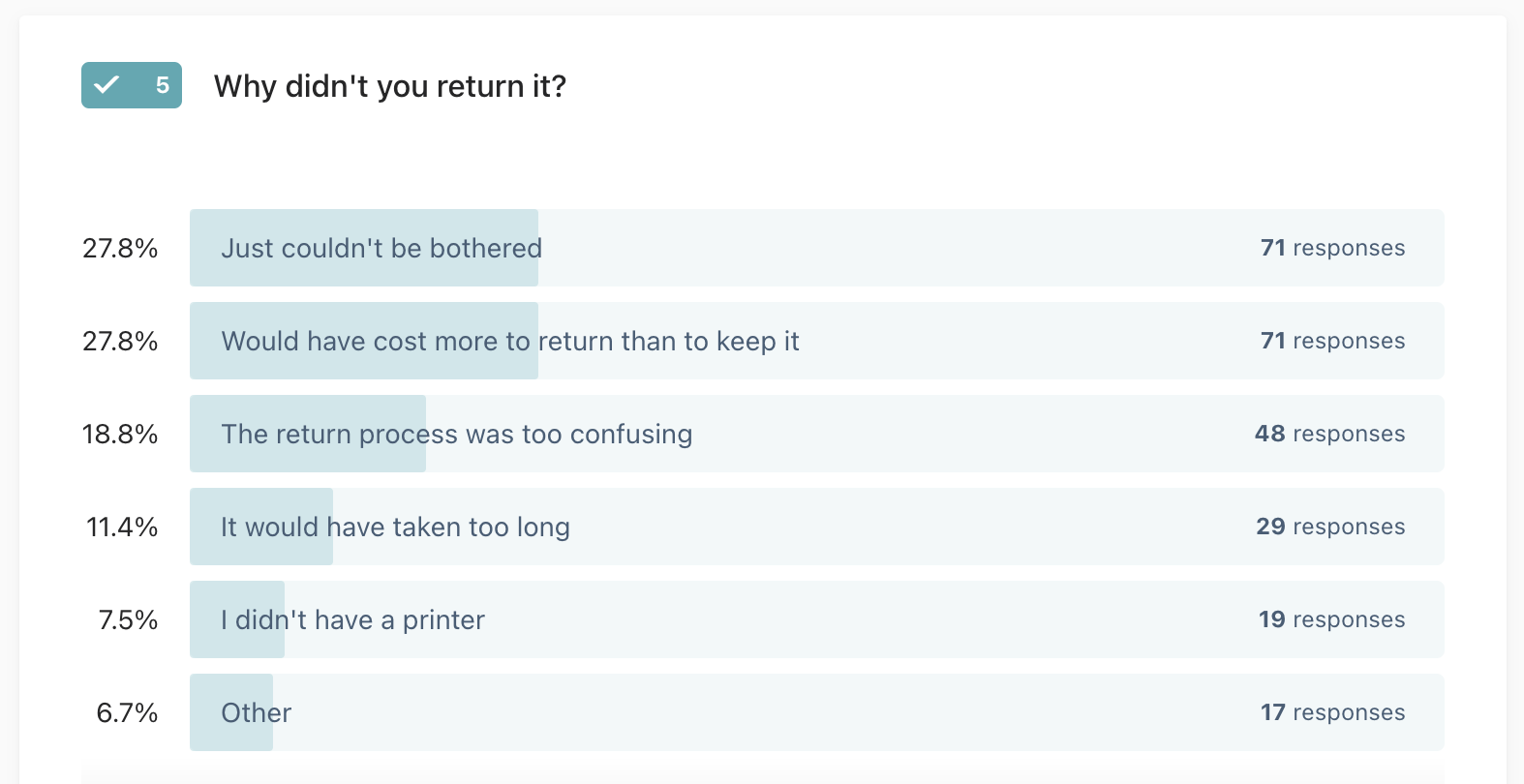The width and height of the screenshot is (1524, 784).
Task: Select the "Why didn't you return it?" title
Action: point(389,86)
